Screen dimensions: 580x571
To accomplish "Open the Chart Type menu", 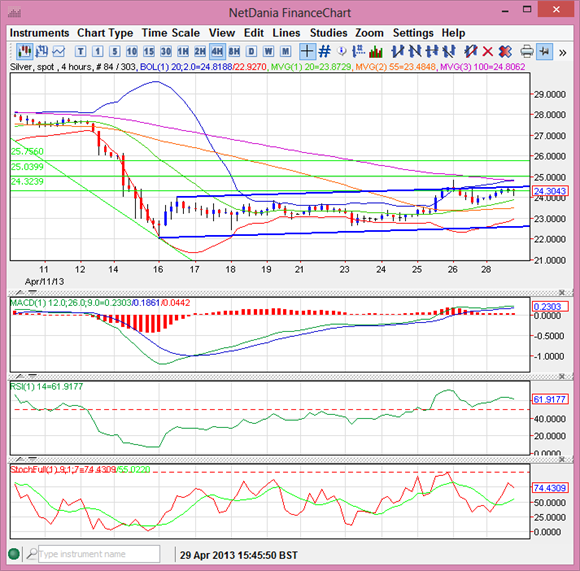I will pos(105,33).
